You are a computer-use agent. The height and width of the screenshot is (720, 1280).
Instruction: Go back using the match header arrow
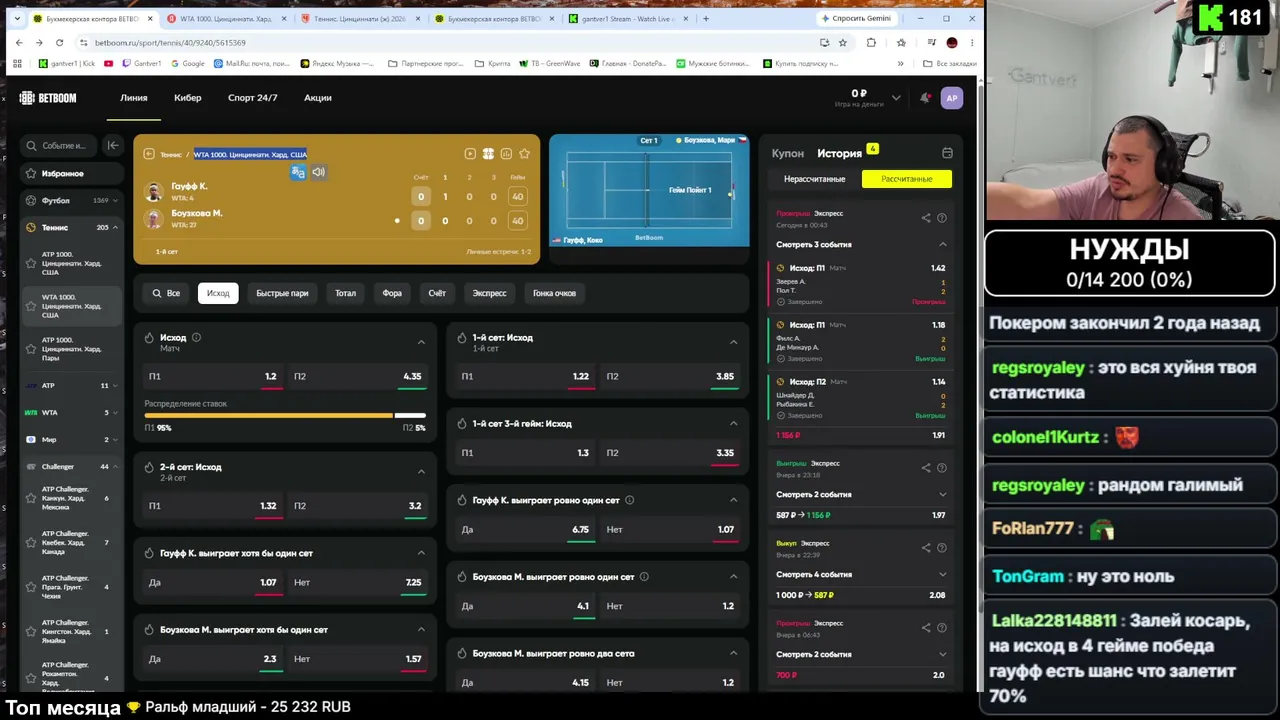tap(149, 154)
